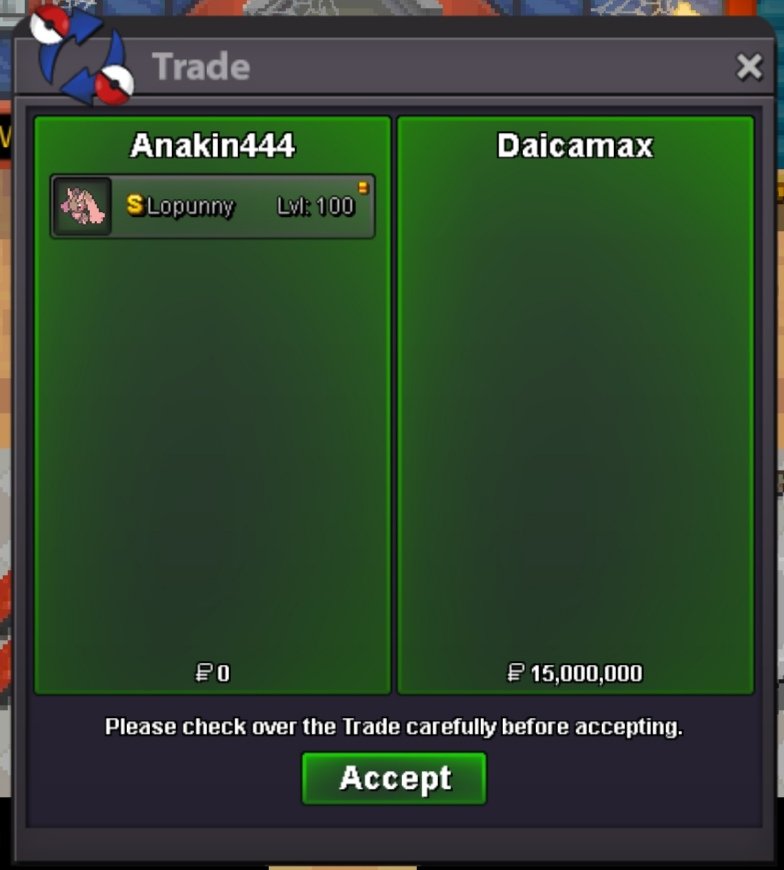Click the 15,000,000 money amount
The height and width of the screenshot is (870, 784).
point(586,673)
